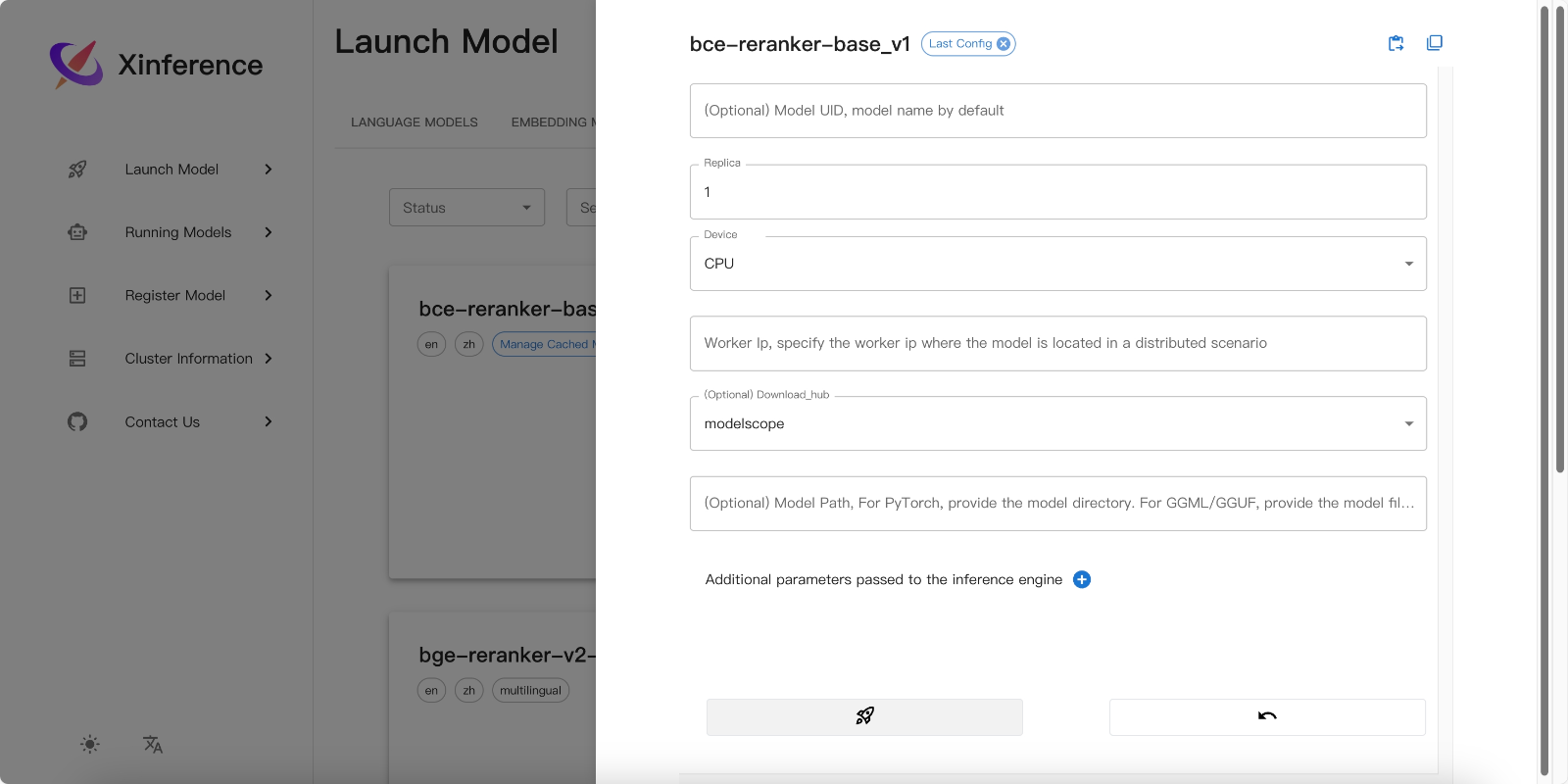Toggle the light/dark theme sun icon
Image resolution: width=1568 pixels, height=784 pixels.
pos(90,744)
